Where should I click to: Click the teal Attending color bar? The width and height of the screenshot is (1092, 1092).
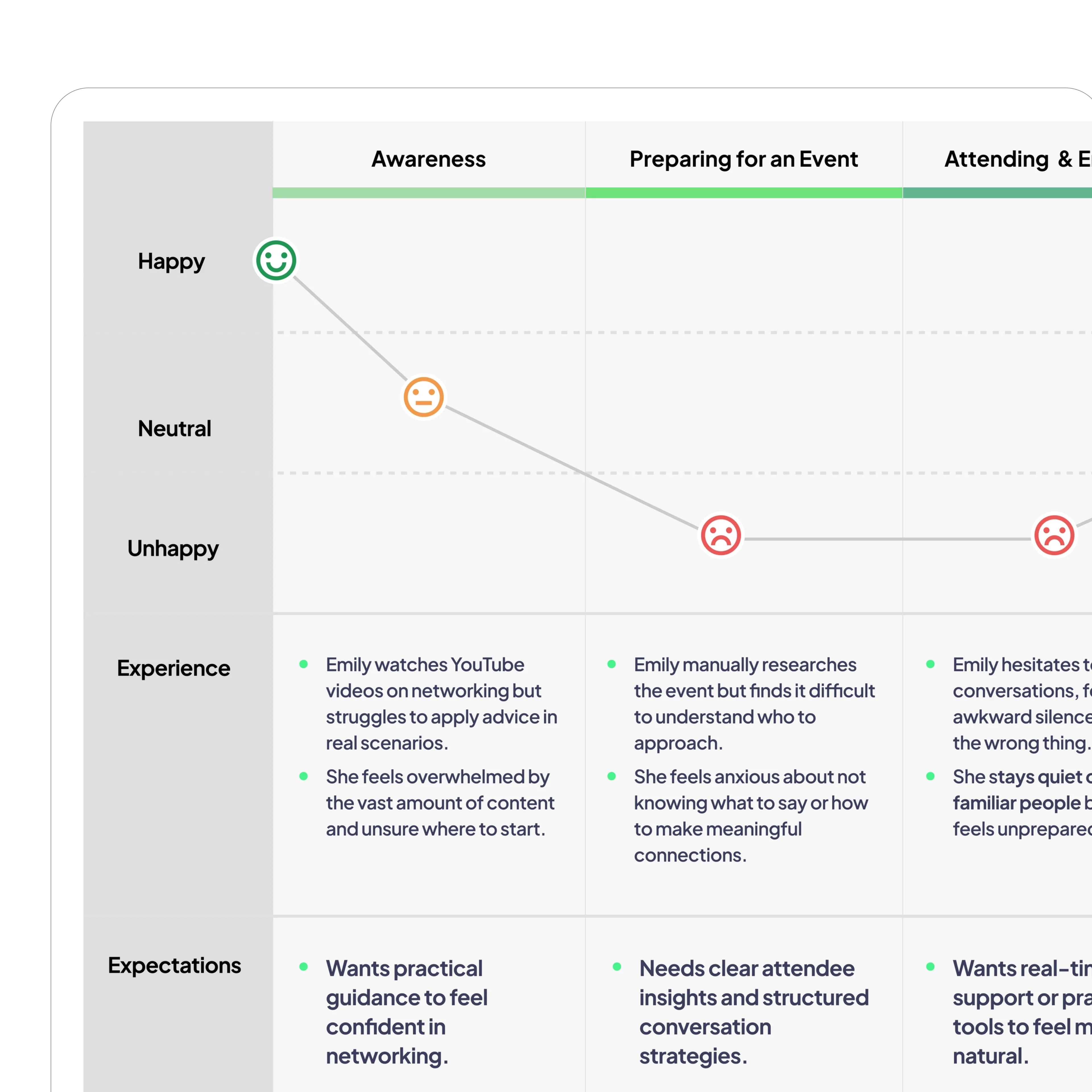pyautogui.click(x=998, y=193)
